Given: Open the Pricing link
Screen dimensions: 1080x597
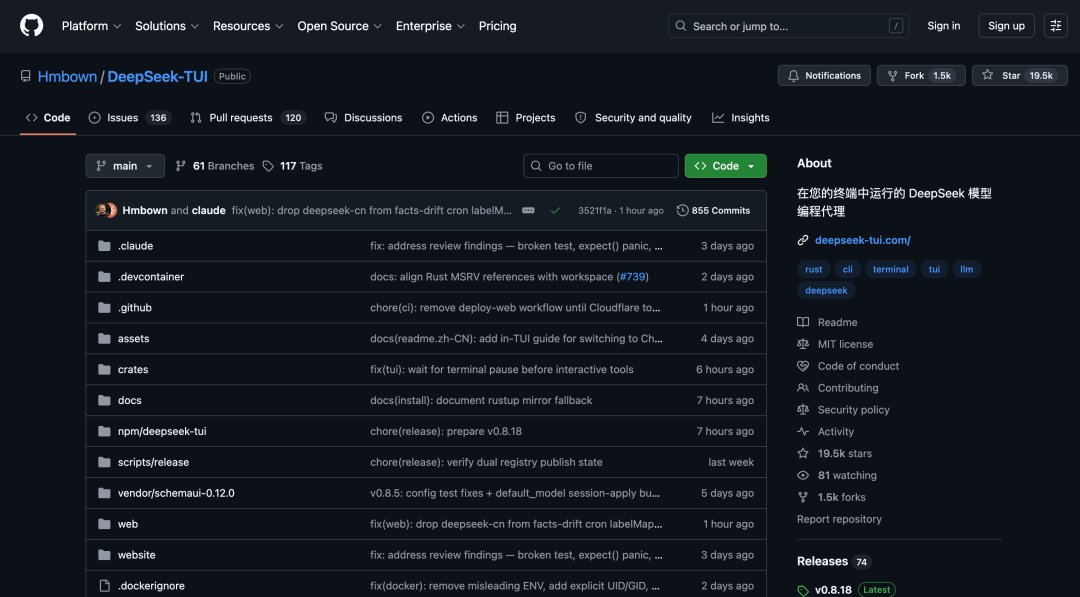Looking at the screenshot, I should [497, 26].
